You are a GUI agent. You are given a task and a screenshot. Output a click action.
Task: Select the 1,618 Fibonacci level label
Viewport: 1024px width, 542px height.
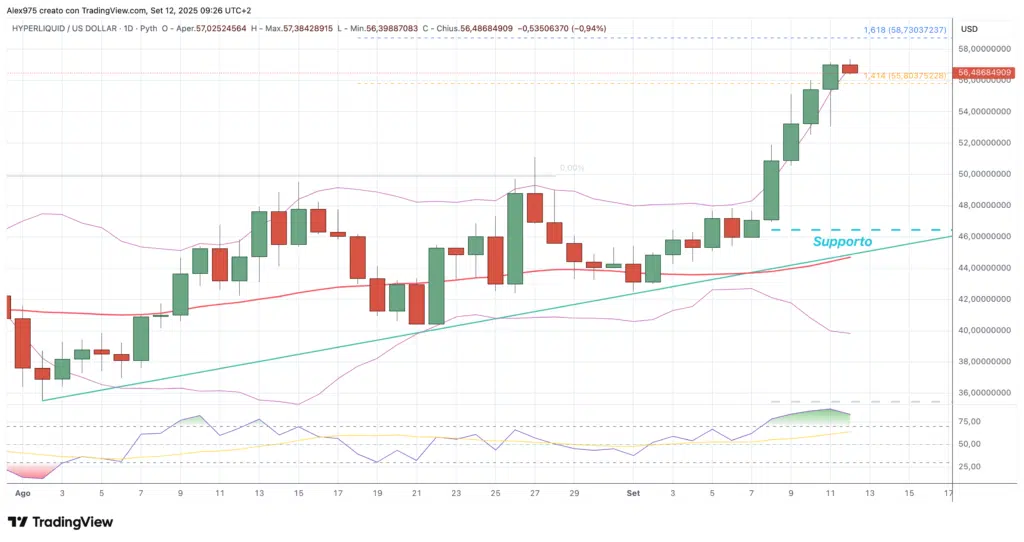(903, 31)
